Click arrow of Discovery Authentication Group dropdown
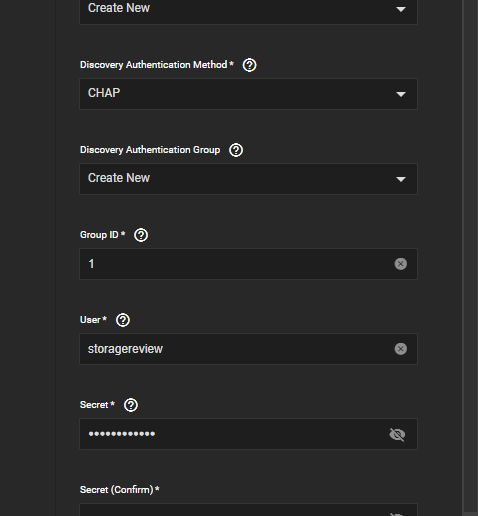 click(401, 179)
